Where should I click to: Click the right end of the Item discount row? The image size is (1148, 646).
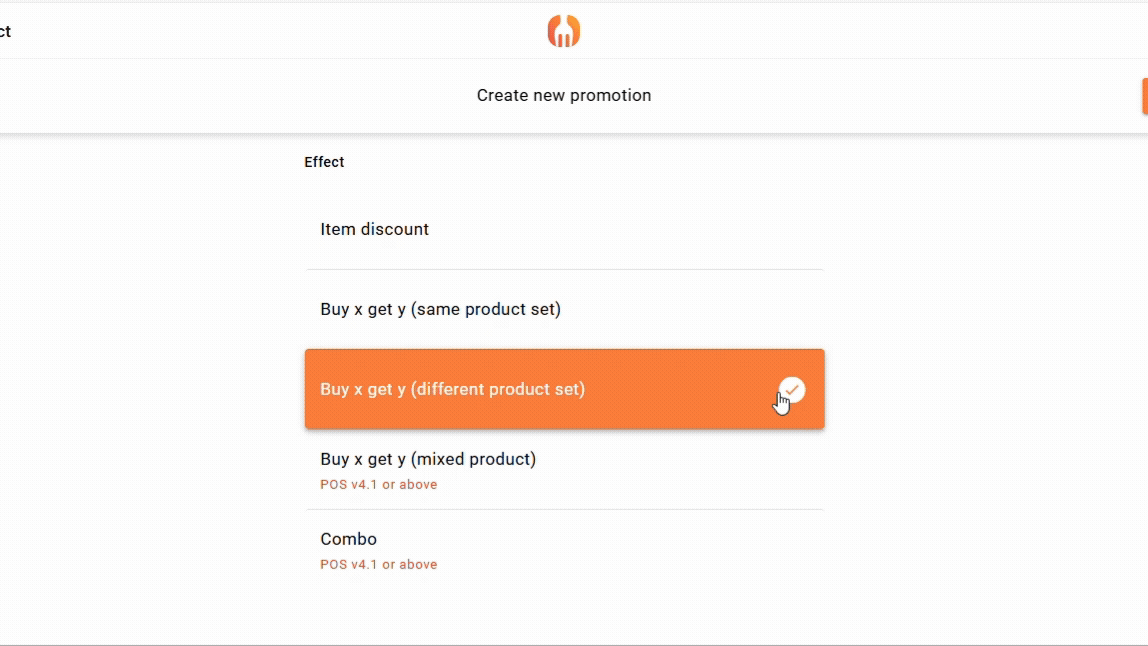click(x=792, y=229)
